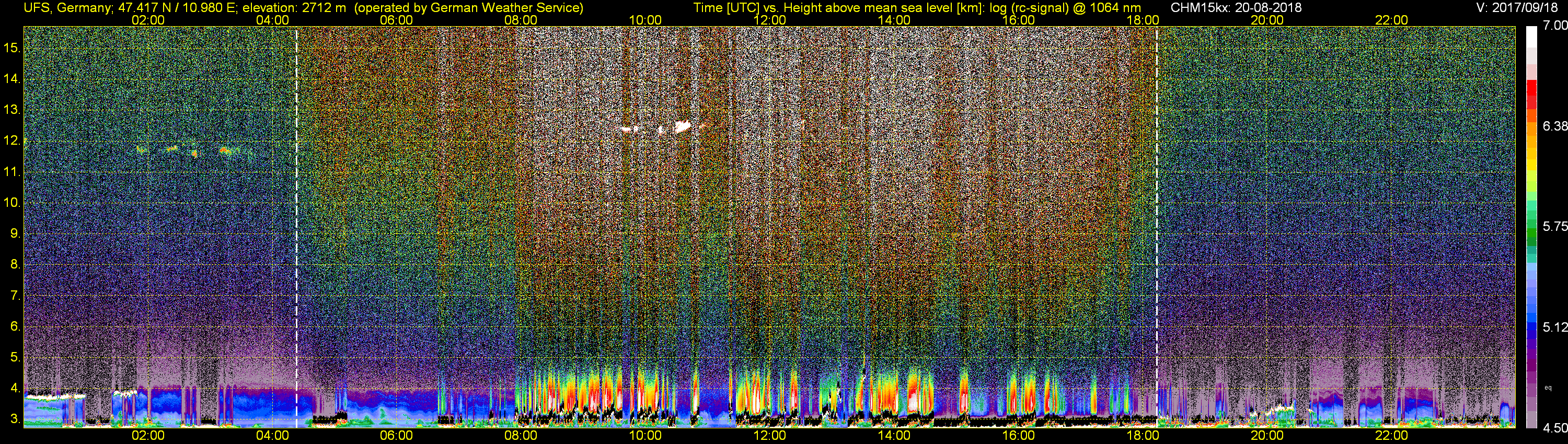Click the "9." km height axis label
The image size is (1568, 444).
click(15, 233)
